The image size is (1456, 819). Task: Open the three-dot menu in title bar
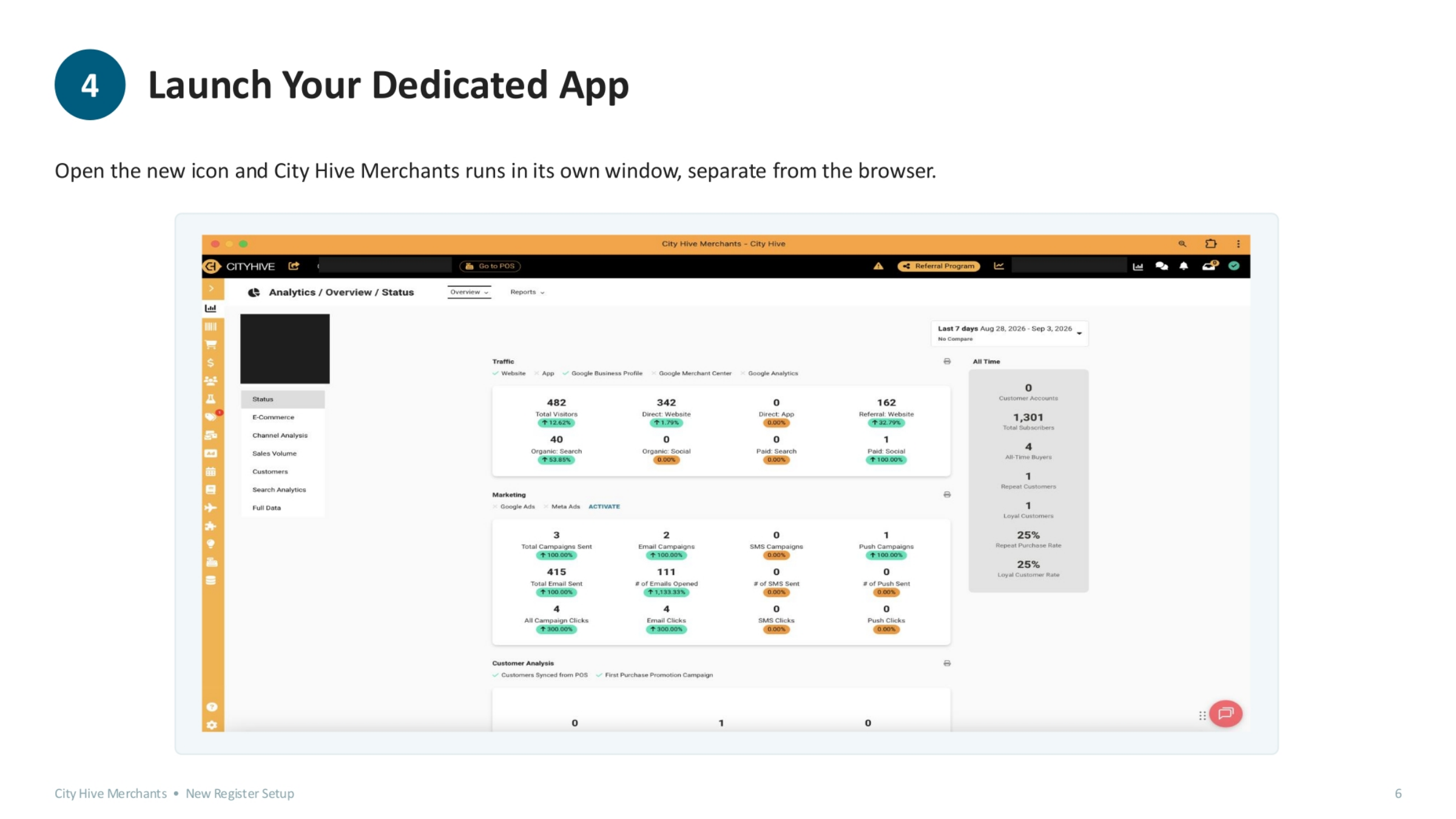pyautogui.click(x=1238, y=244)
